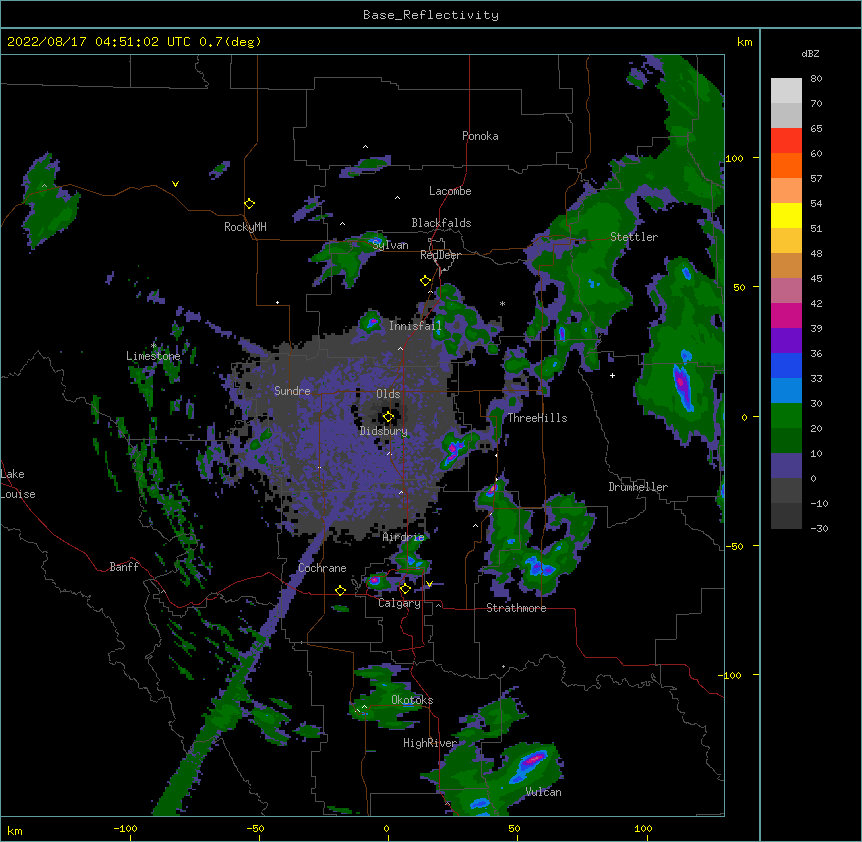Select the bright green 20–30 dBZ legend swatch

pos(786,416)
